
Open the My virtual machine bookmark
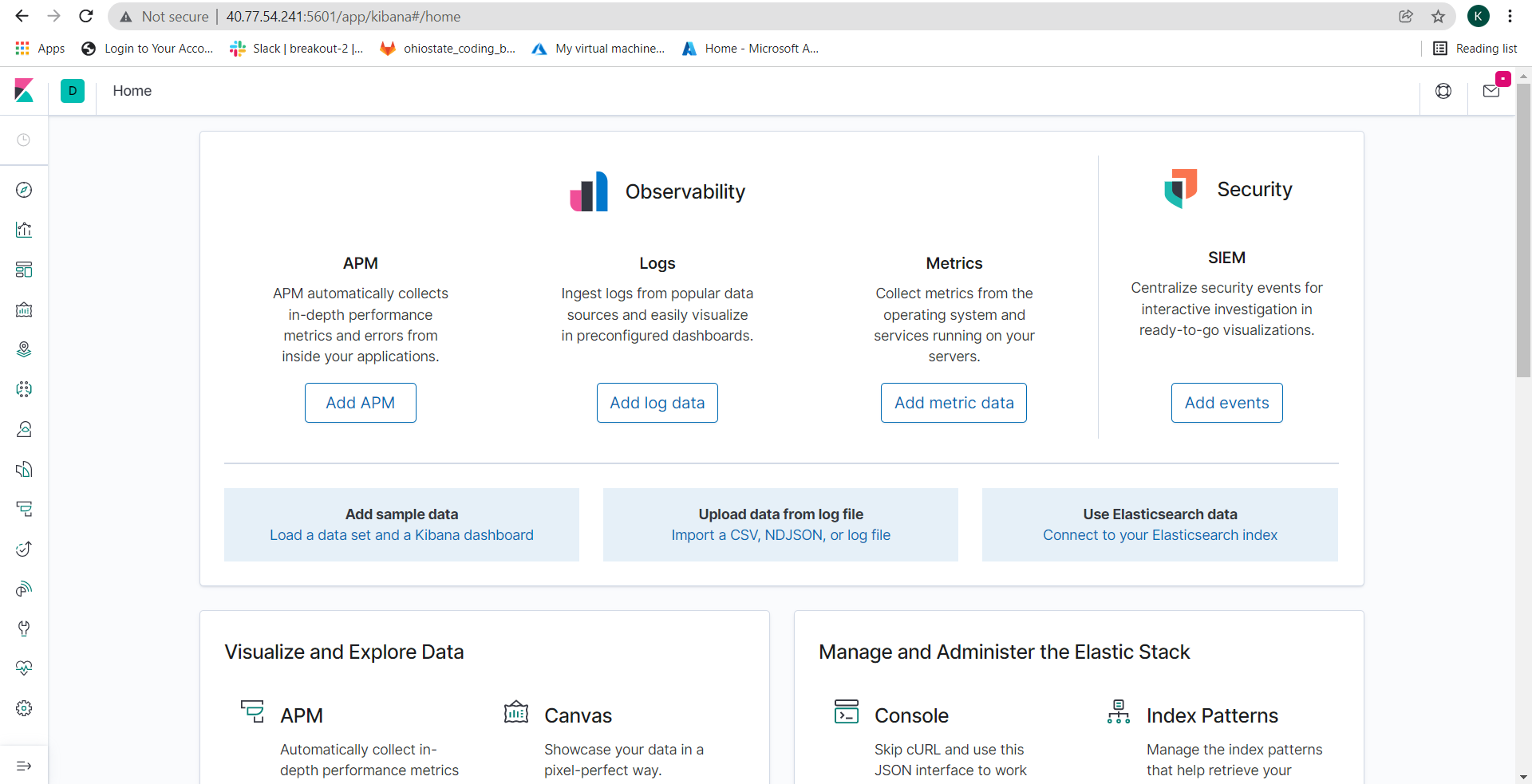598,49
